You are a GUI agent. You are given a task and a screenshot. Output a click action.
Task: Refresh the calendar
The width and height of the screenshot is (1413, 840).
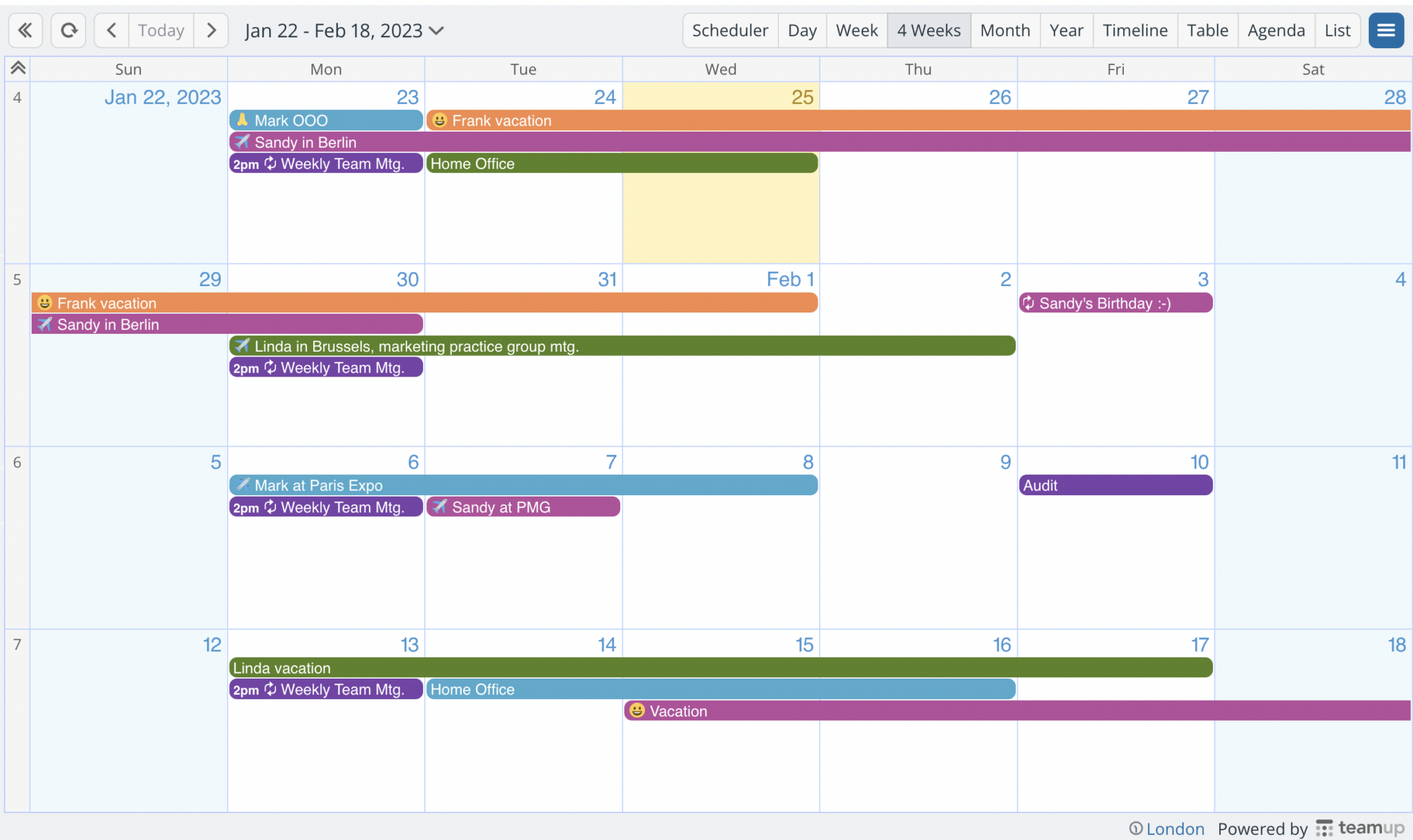pos(68,30)
